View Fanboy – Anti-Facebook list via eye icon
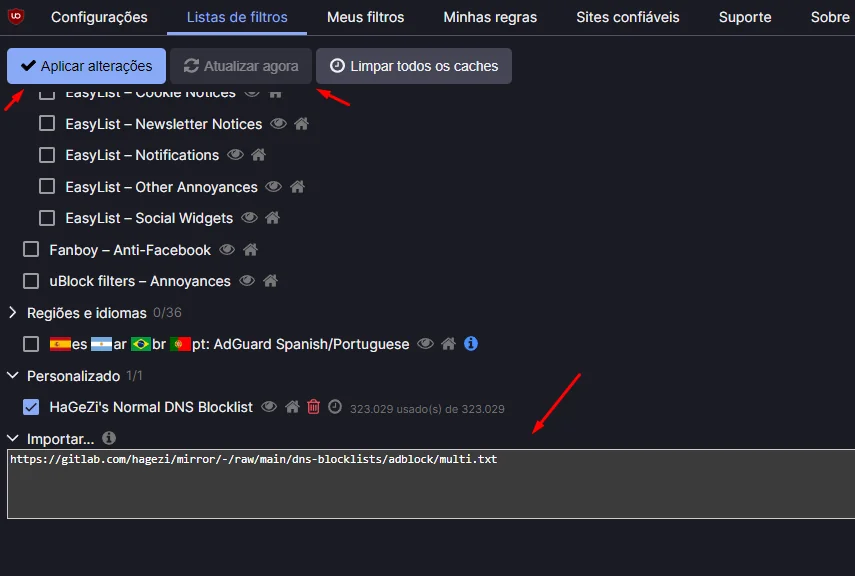This screenshot has height=576, width=855. [227, 250]
